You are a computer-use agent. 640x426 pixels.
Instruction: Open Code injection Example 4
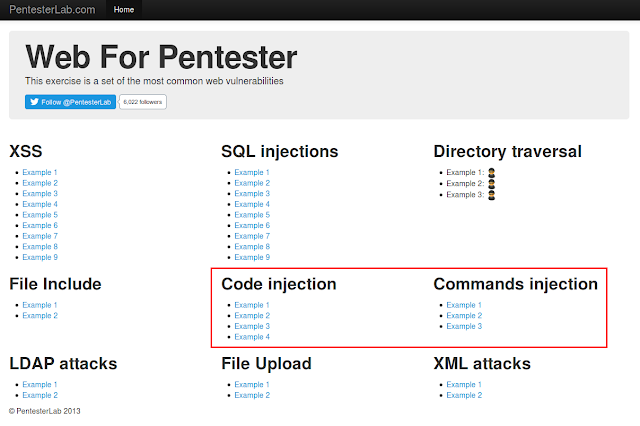point(252,337)
